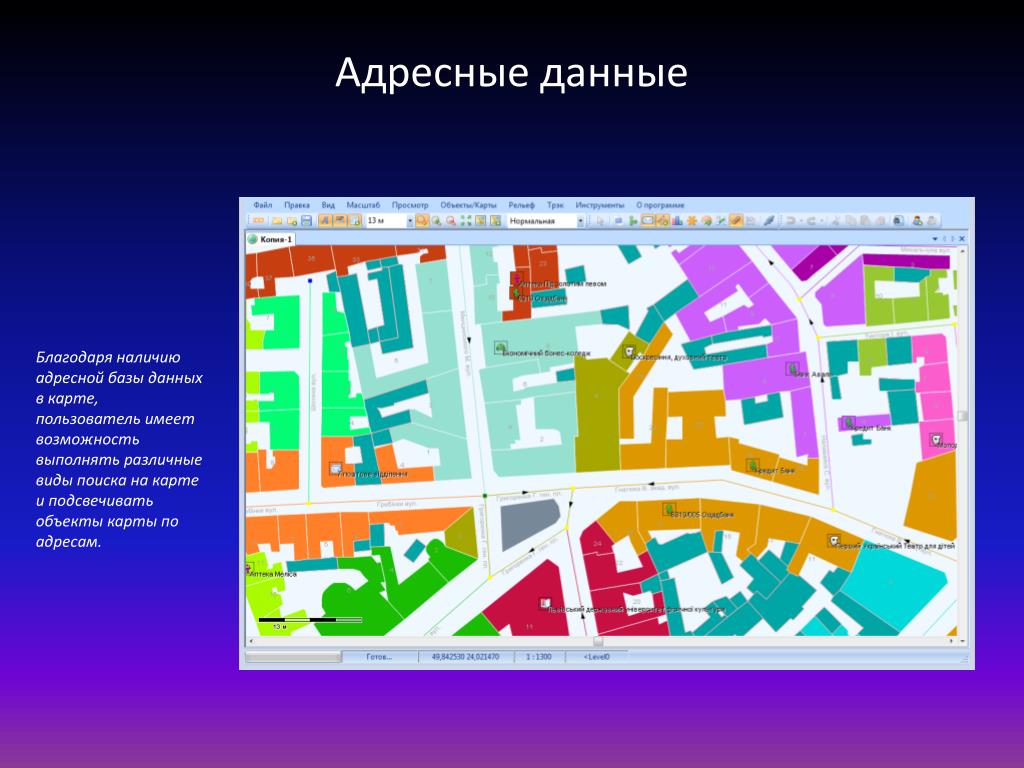Click the open folder toolbar icon
The image size is (1024, 768).
[x=277, y=221]
